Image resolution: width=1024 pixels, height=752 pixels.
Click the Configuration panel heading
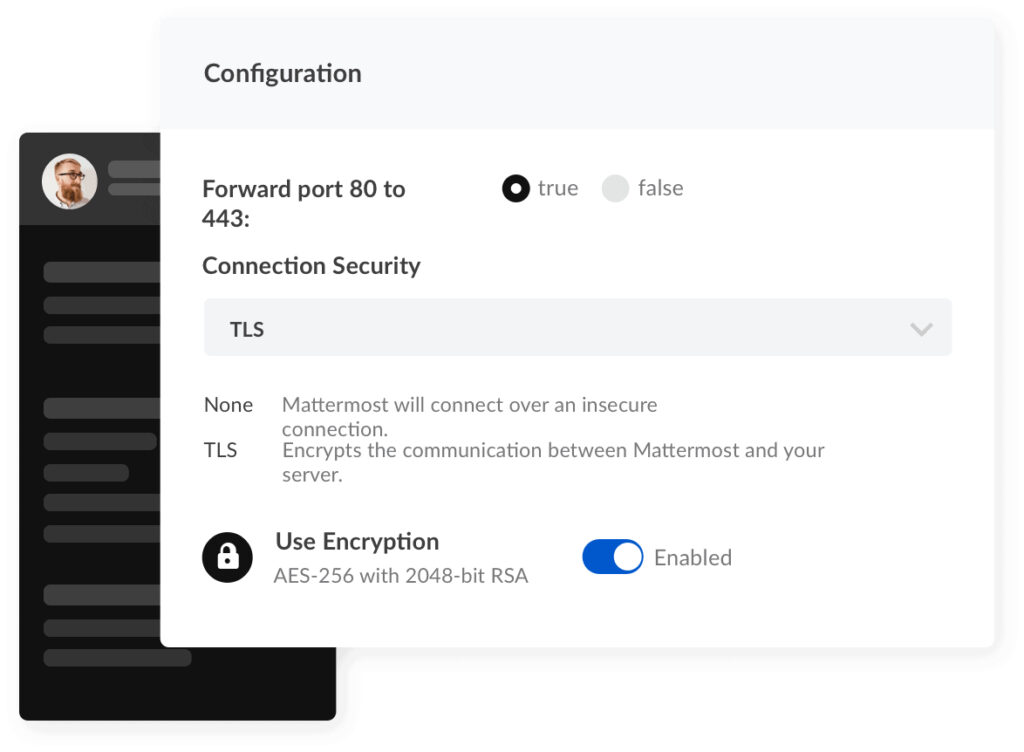[283, 74]
